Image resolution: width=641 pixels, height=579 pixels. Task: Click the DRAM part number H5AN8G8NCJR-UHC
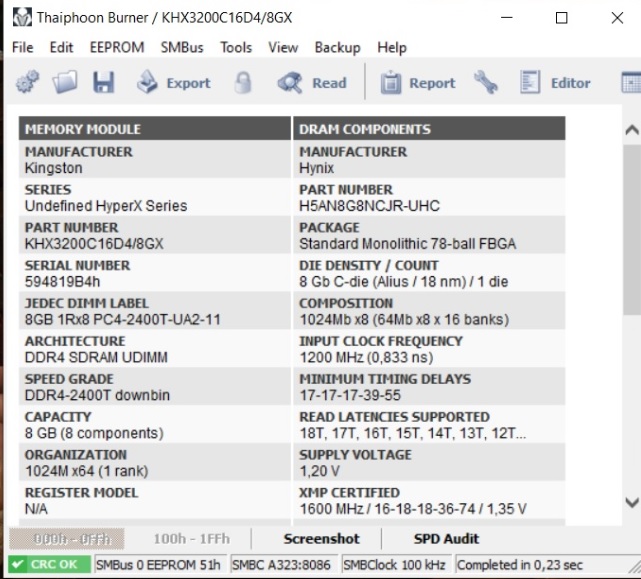[370, 206]
